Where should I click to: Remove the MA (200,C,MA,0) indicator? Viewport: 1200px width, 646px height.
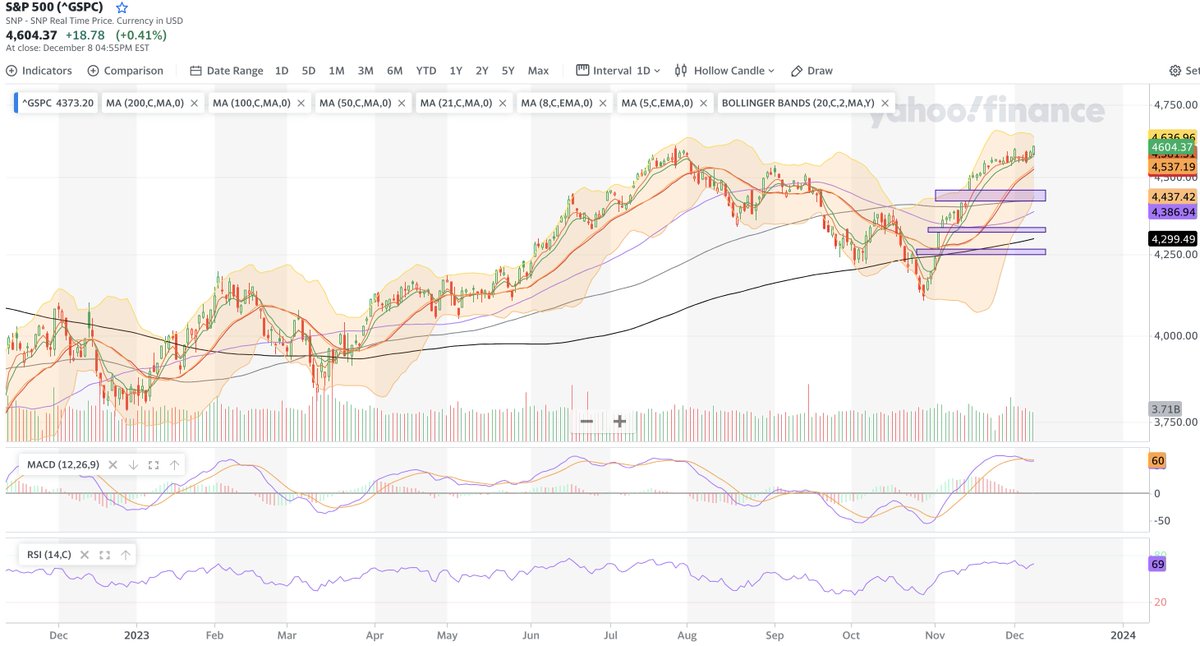(x=194, y=103)
